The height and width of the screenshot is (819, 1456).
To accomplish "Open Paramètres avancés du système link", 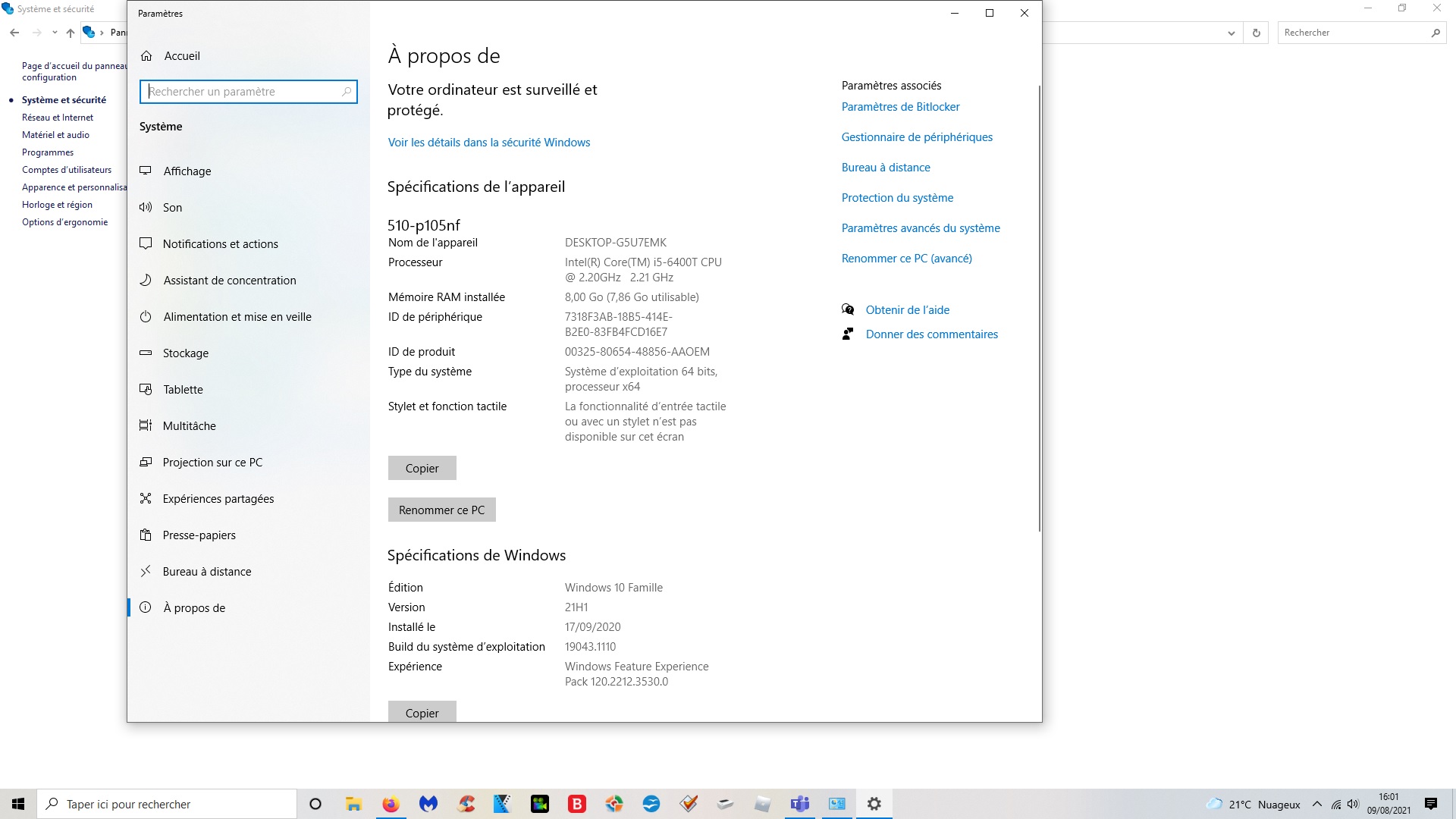I will click(921, 228).
